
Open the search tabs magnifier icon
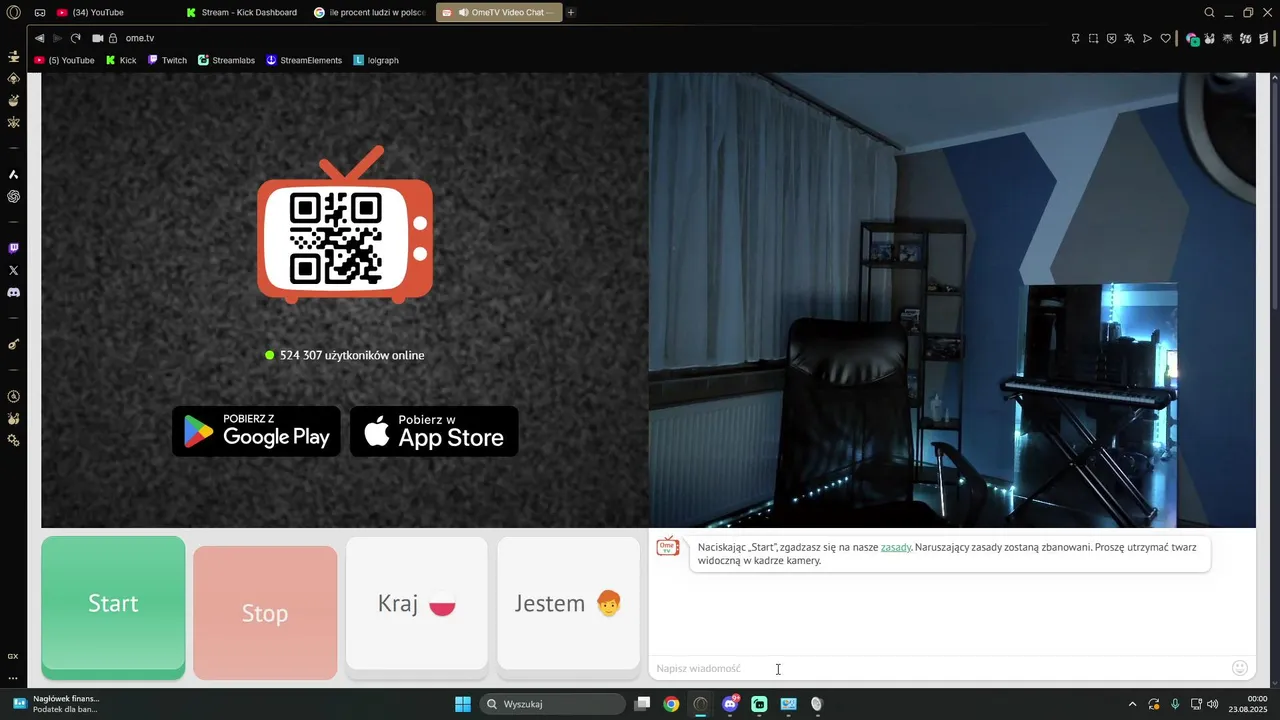click(1209, 13)
